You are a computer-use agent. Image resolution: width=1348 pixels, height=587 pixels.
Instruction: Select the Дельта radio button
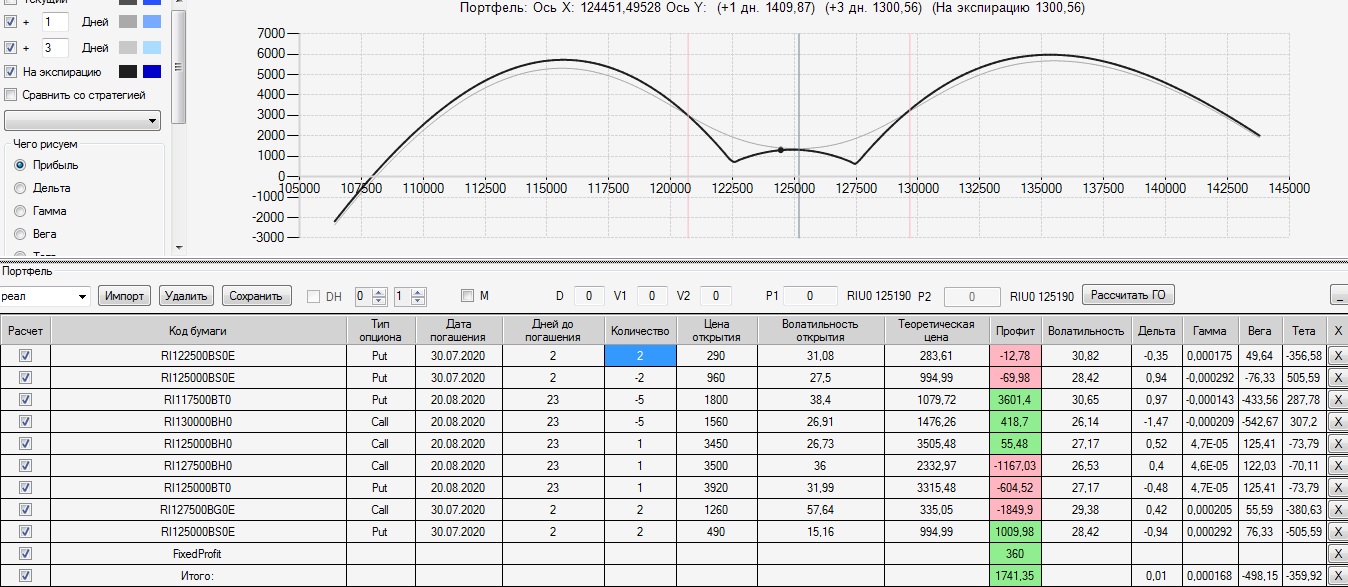click(20, 188)
